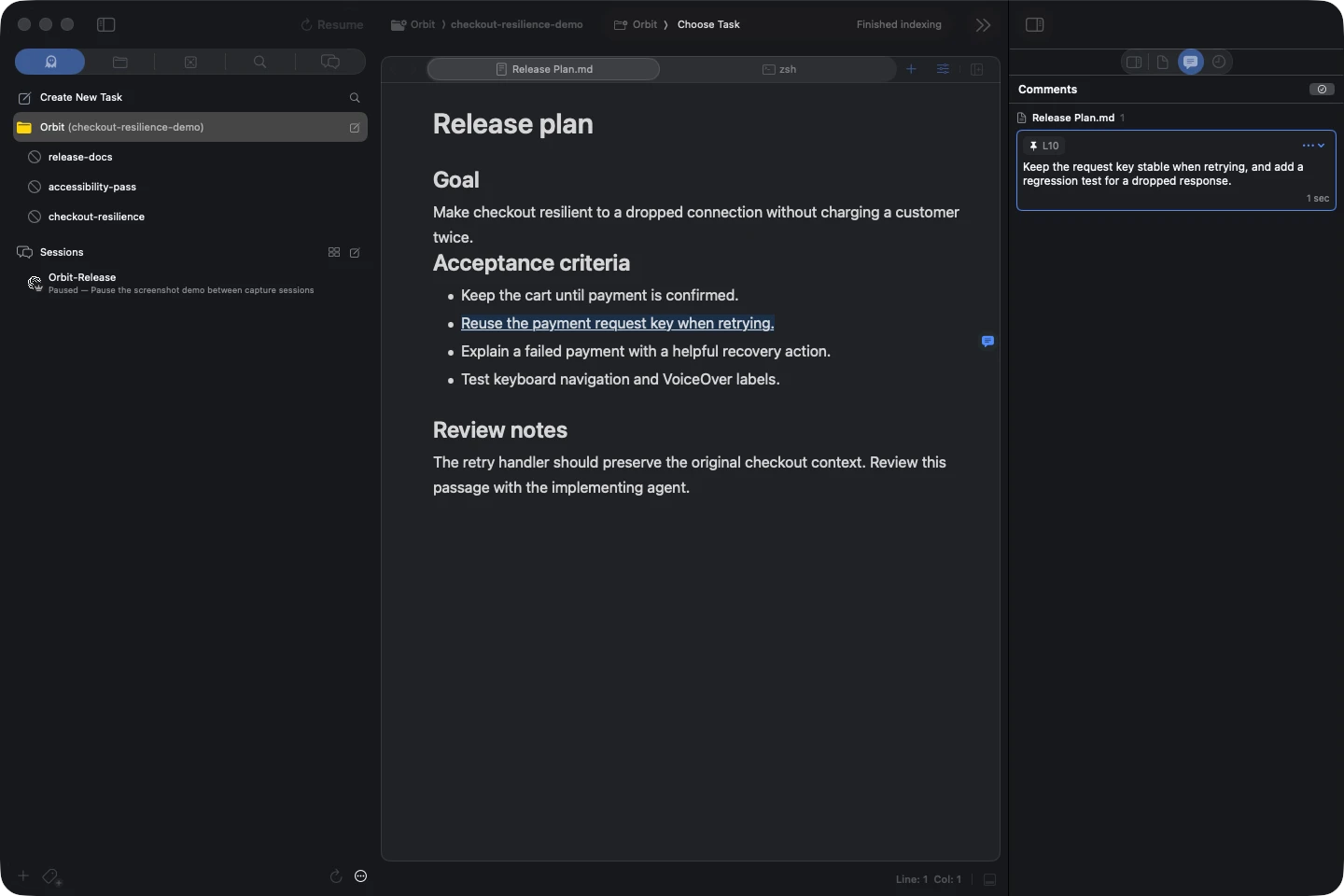This screenshot has width=1344, height=896.
Task: Toggle the resolved comments filter beside Comments
Action: click(1322, 90)
